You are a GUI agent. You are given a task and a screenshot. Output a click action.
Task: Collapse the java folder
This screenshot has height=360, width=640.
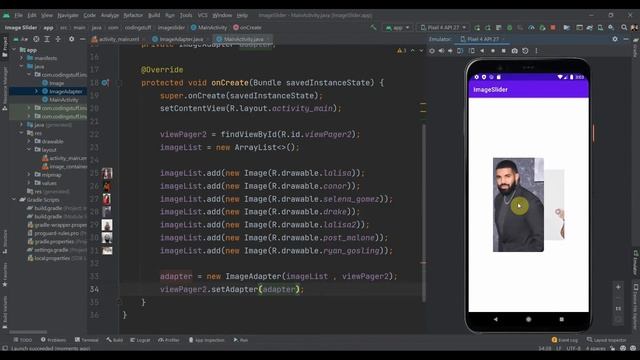pyautogui.click(x=22, y=66)
